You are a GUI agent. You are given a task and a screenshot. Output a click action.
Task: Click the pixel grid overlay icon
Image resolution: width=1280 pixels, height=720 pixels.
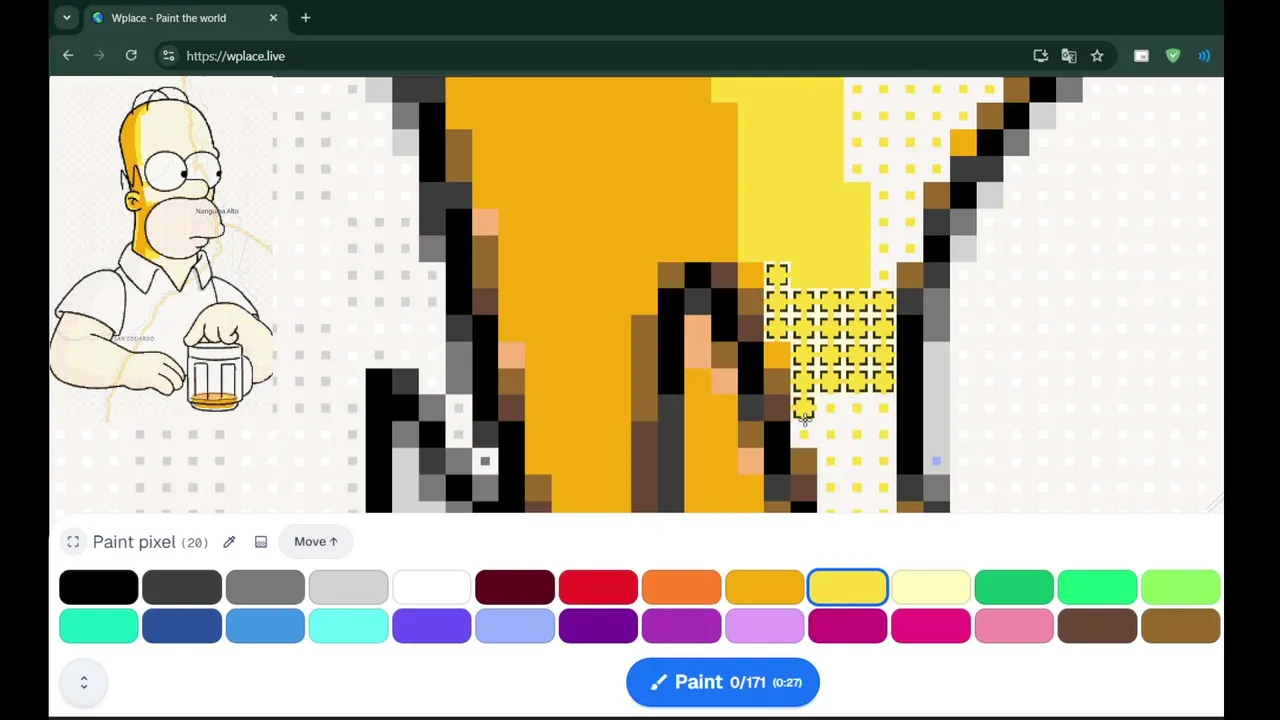click(x=261, y=542)
